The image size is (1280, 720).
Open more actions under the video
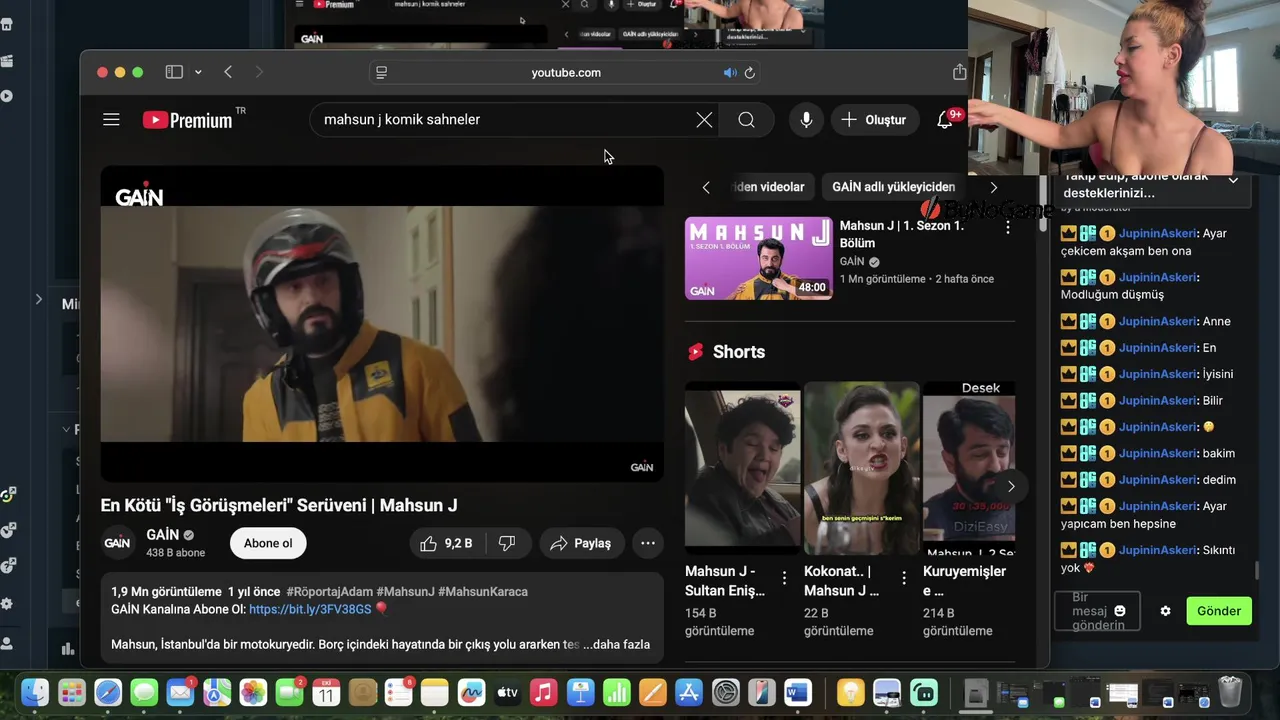[x=648, y=543]
